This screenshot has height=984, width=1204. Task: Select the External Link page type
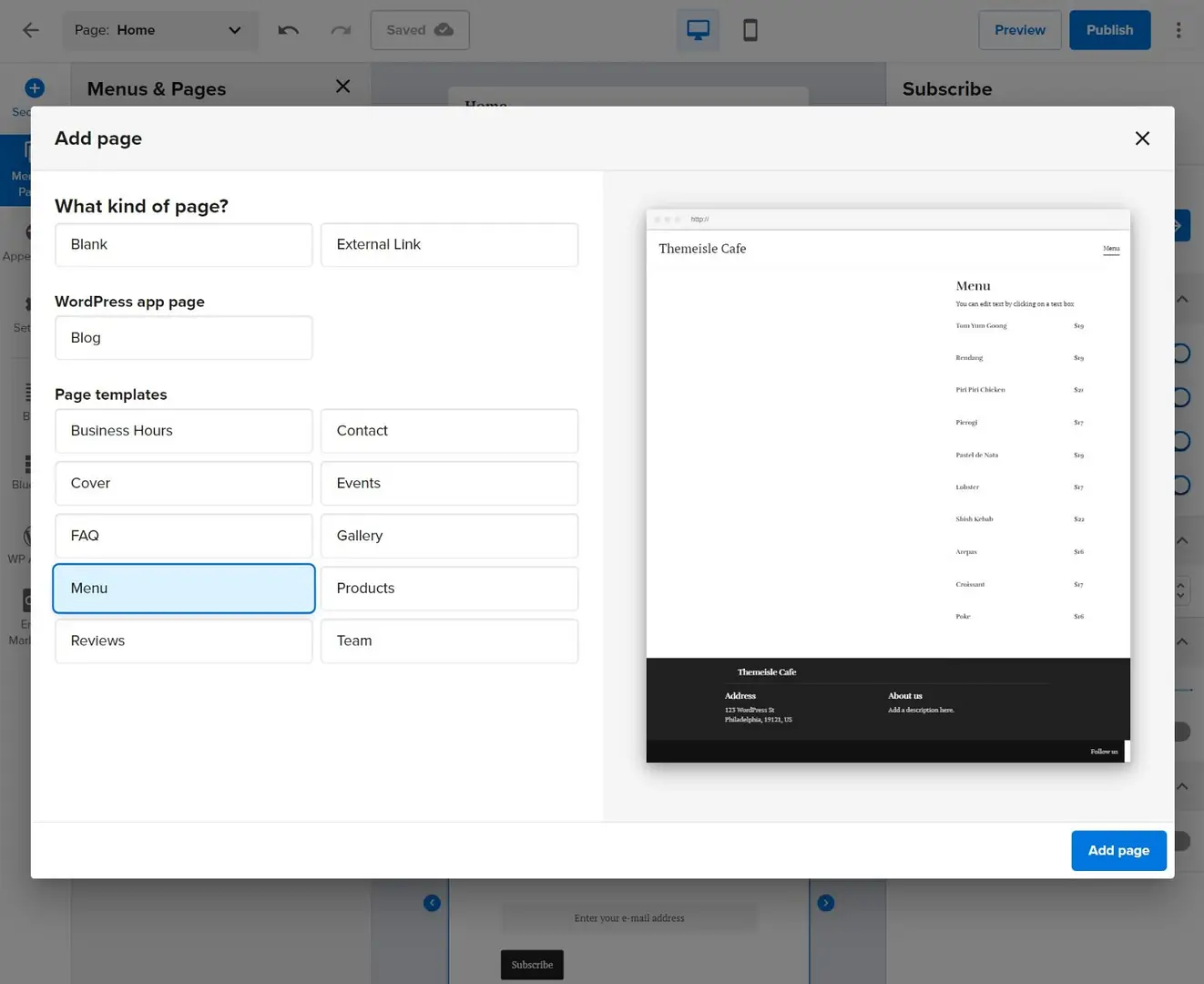(x=449, y=244)
